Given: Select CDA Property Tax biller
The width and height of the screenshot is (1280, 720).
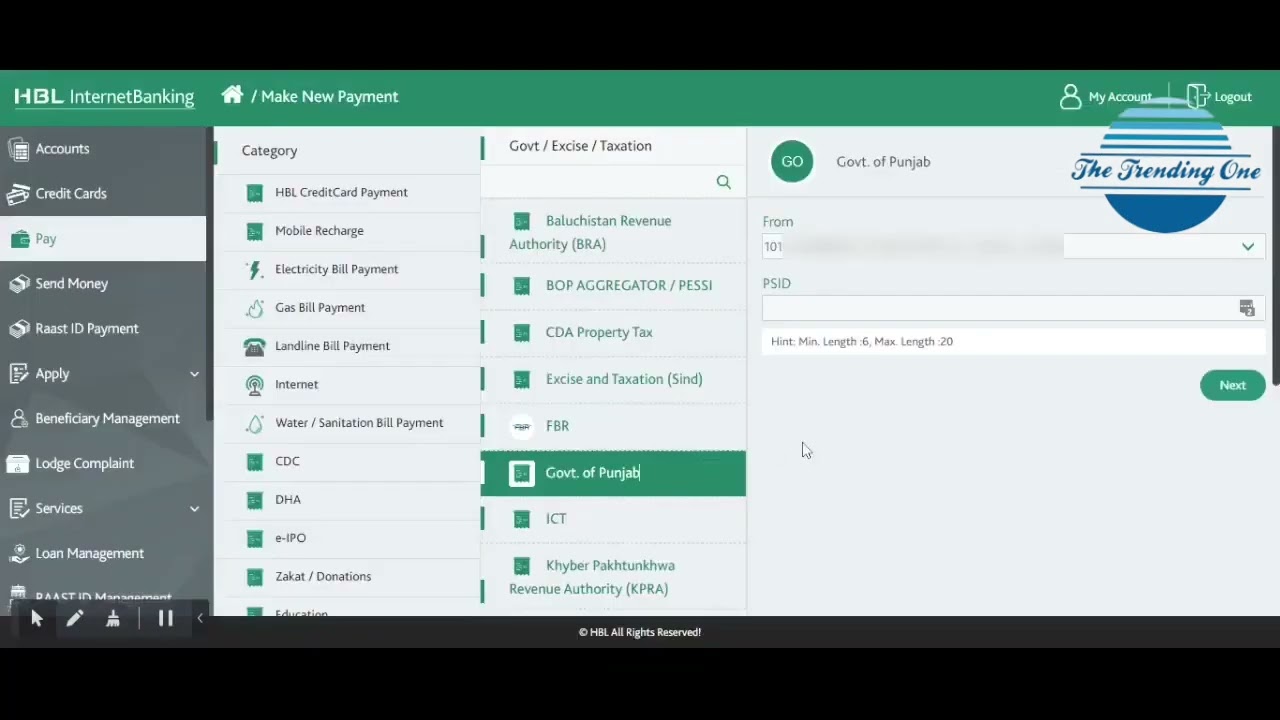Looking at the screenshot, I should coord(613,333).
